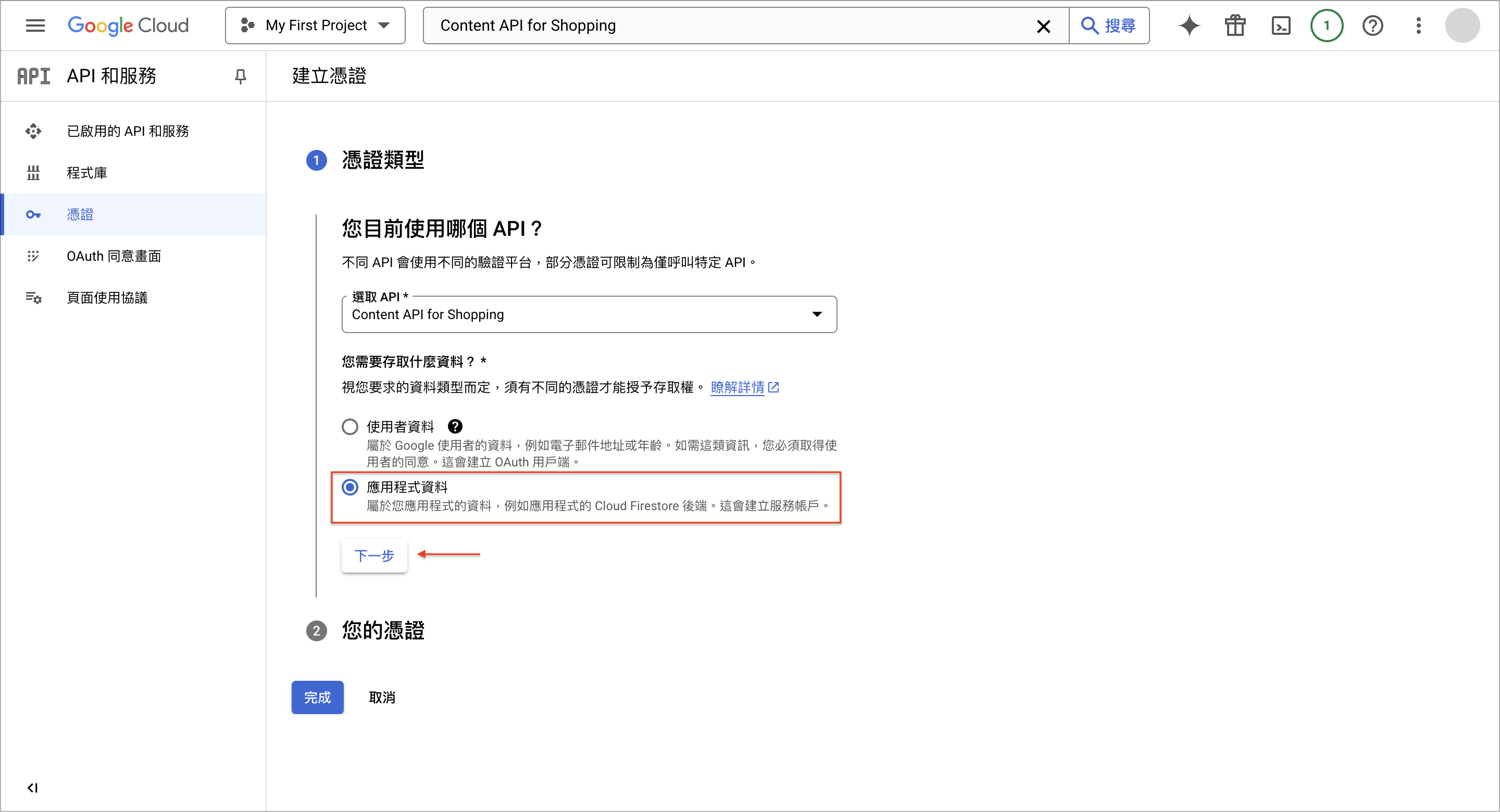The width and height of the screenshot is (1500, 812).
Task: Click the help icon beside 使用者資料
Action: pos(455,427)
